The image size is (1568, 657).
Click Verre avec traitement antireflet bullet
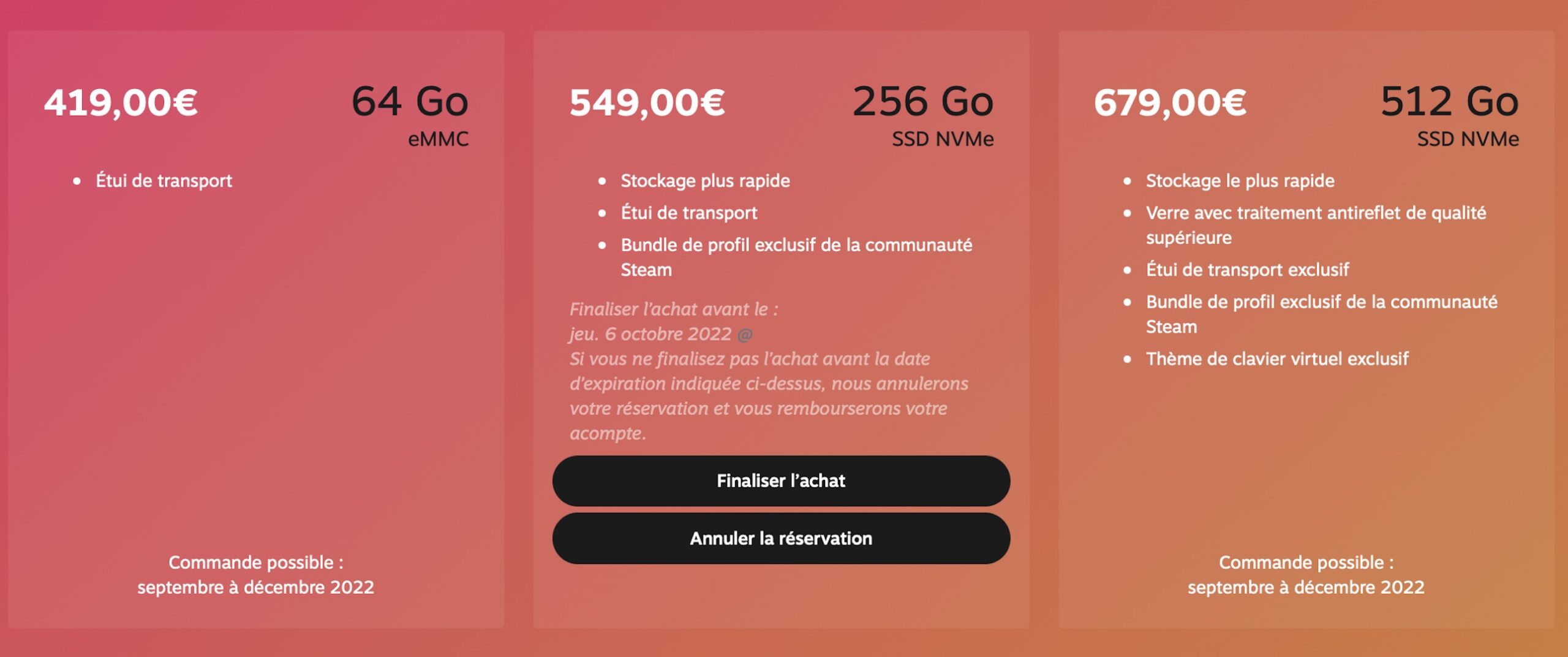(1316, 225)
